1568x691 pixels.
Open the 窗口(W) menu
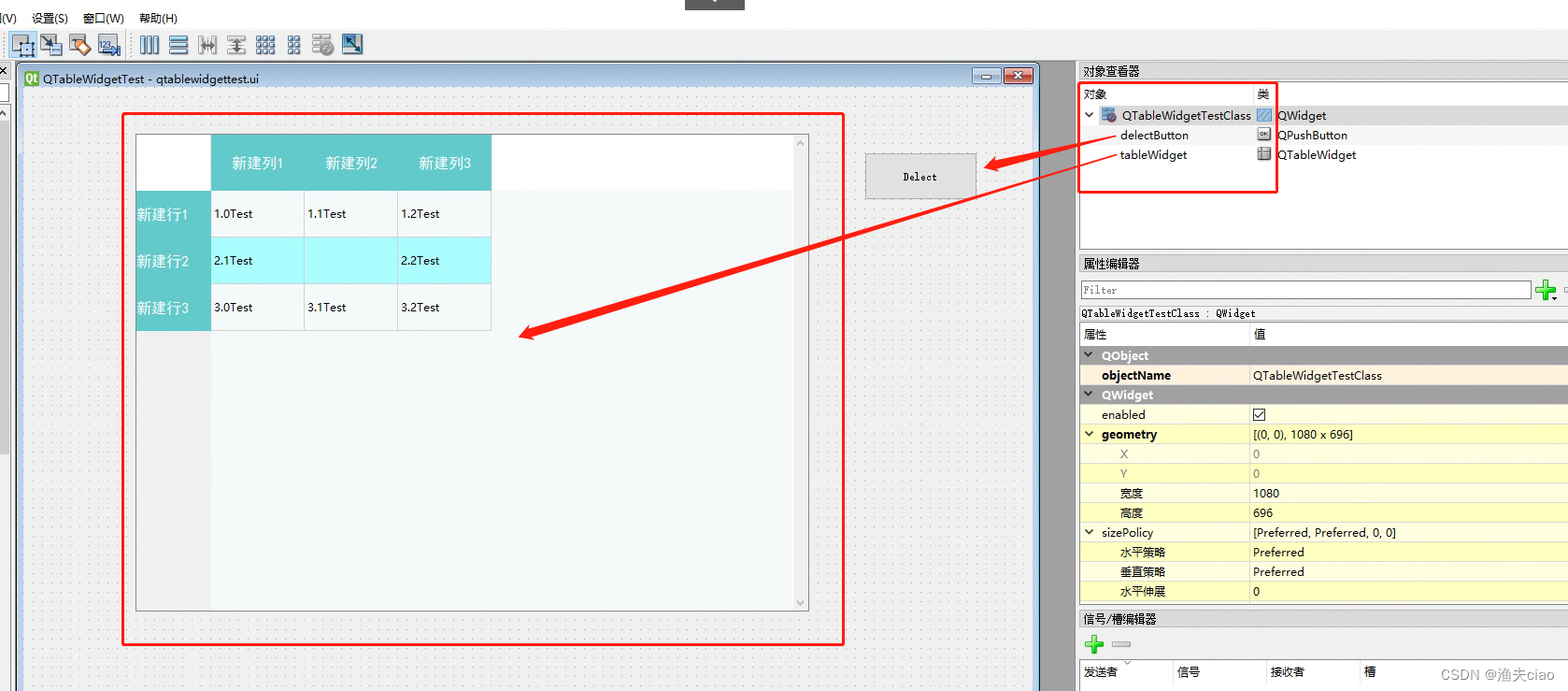tap(103, 18)
